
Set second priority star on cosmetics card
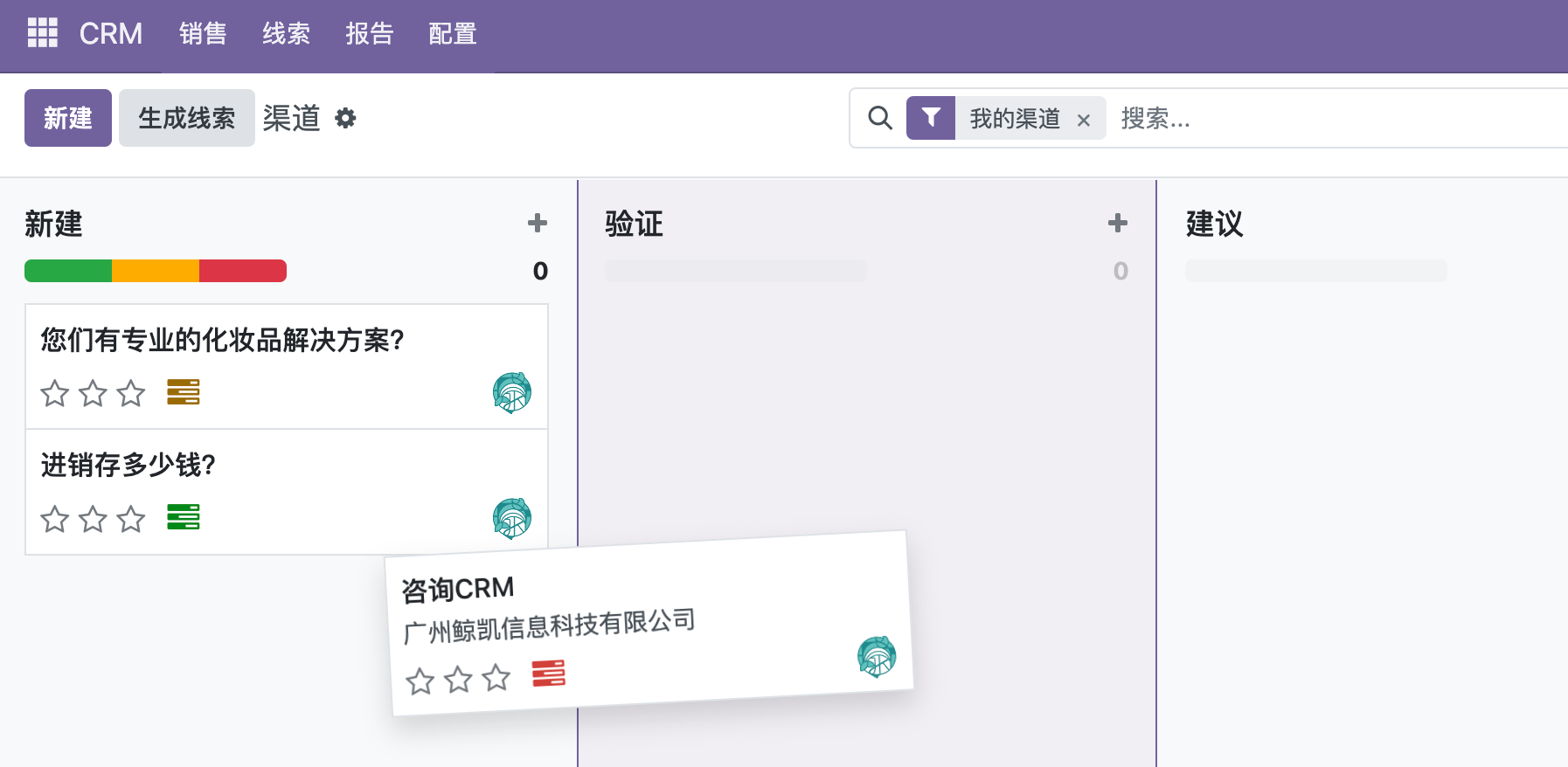(93, 393)
